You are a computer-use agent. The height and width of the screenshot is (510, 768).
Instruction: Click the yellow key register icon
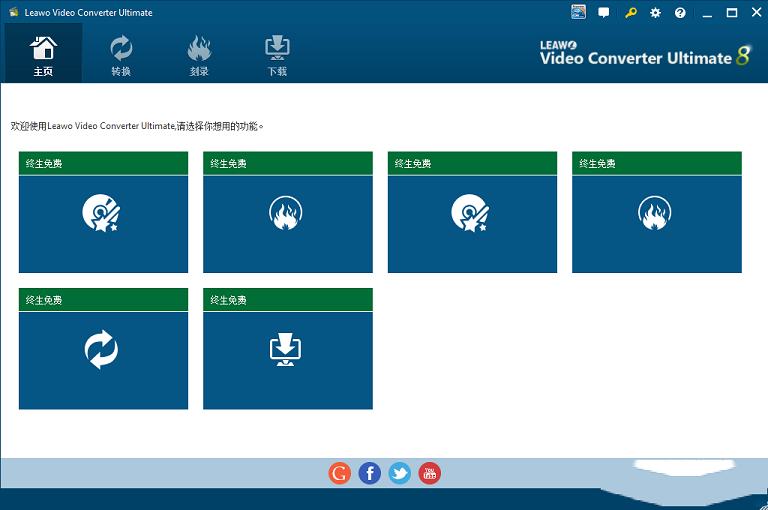click(630, 13)
